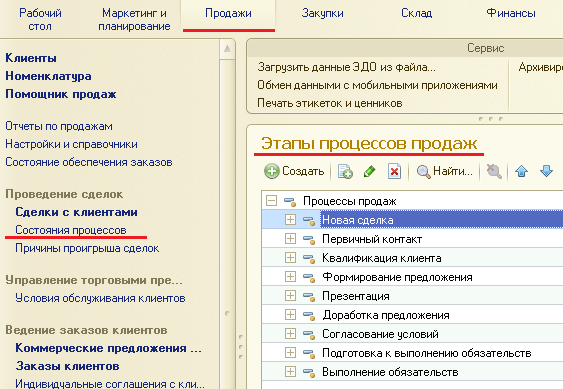Click the Создать green plus button
Viewport: 563px width, 389px height.
click(x=294, y=171)
